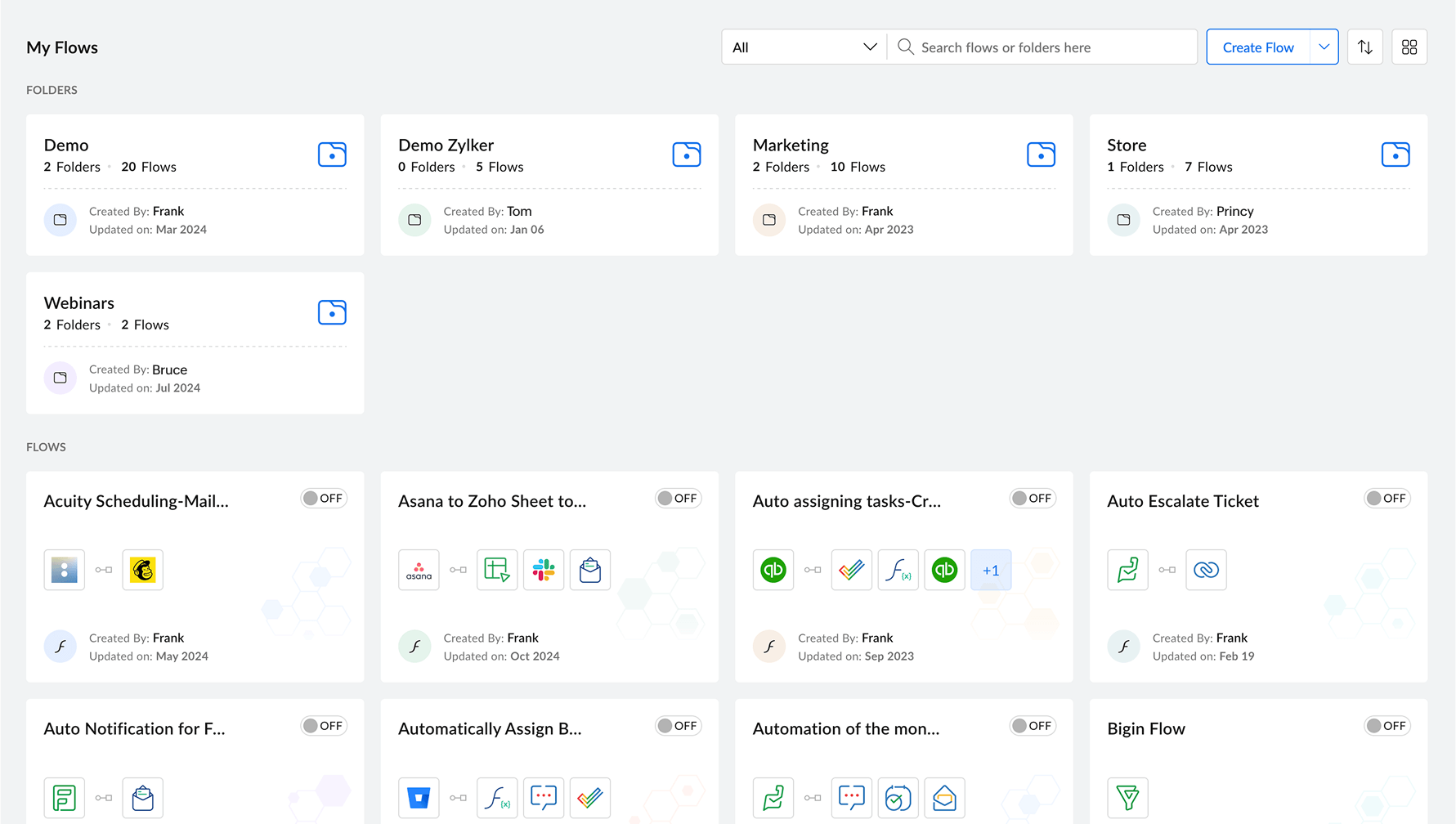Open the Auto assigning tasks flow title
This screenshot has height=824, width=1456.
tap(846, 501)
